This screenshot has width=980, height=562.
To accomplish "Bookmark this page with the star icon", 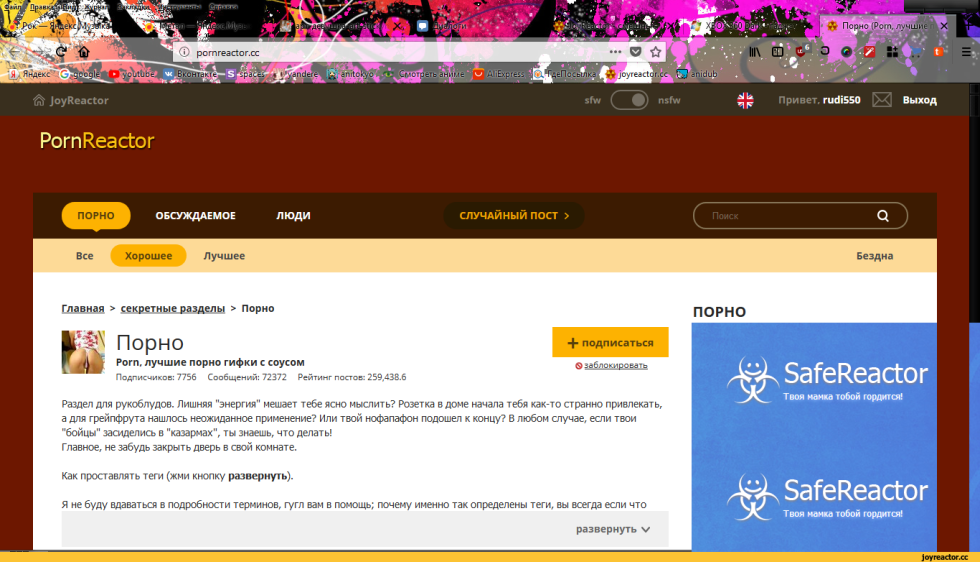I will coord(656,51).
